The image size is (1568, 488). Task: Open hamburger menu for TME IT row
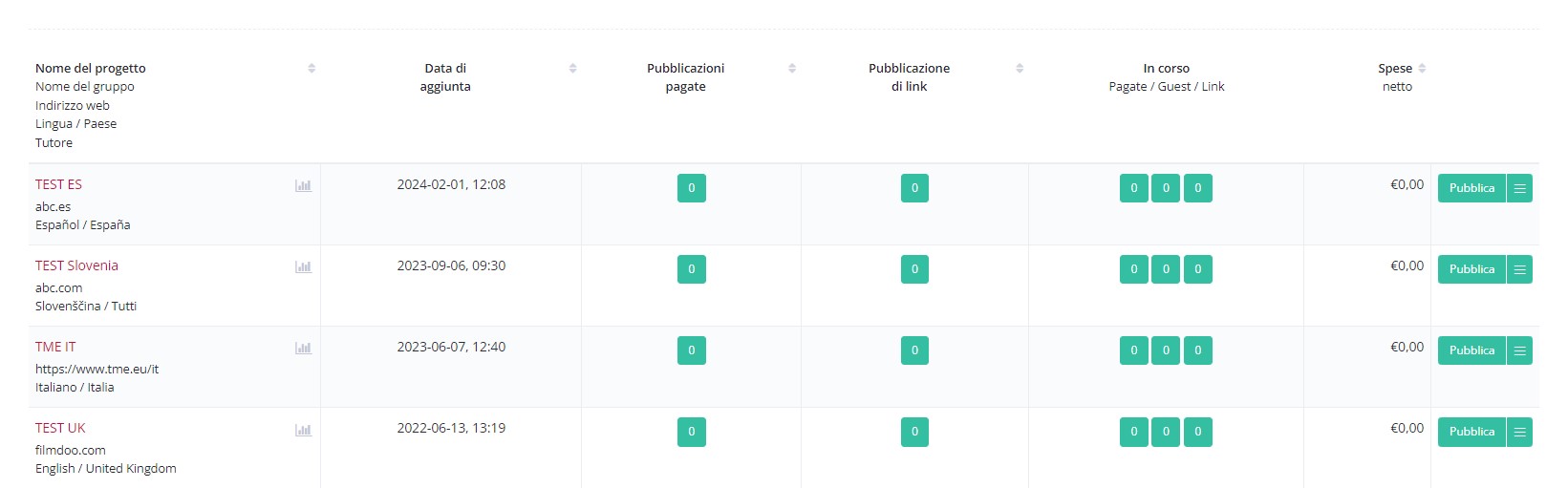(1519, 350)
